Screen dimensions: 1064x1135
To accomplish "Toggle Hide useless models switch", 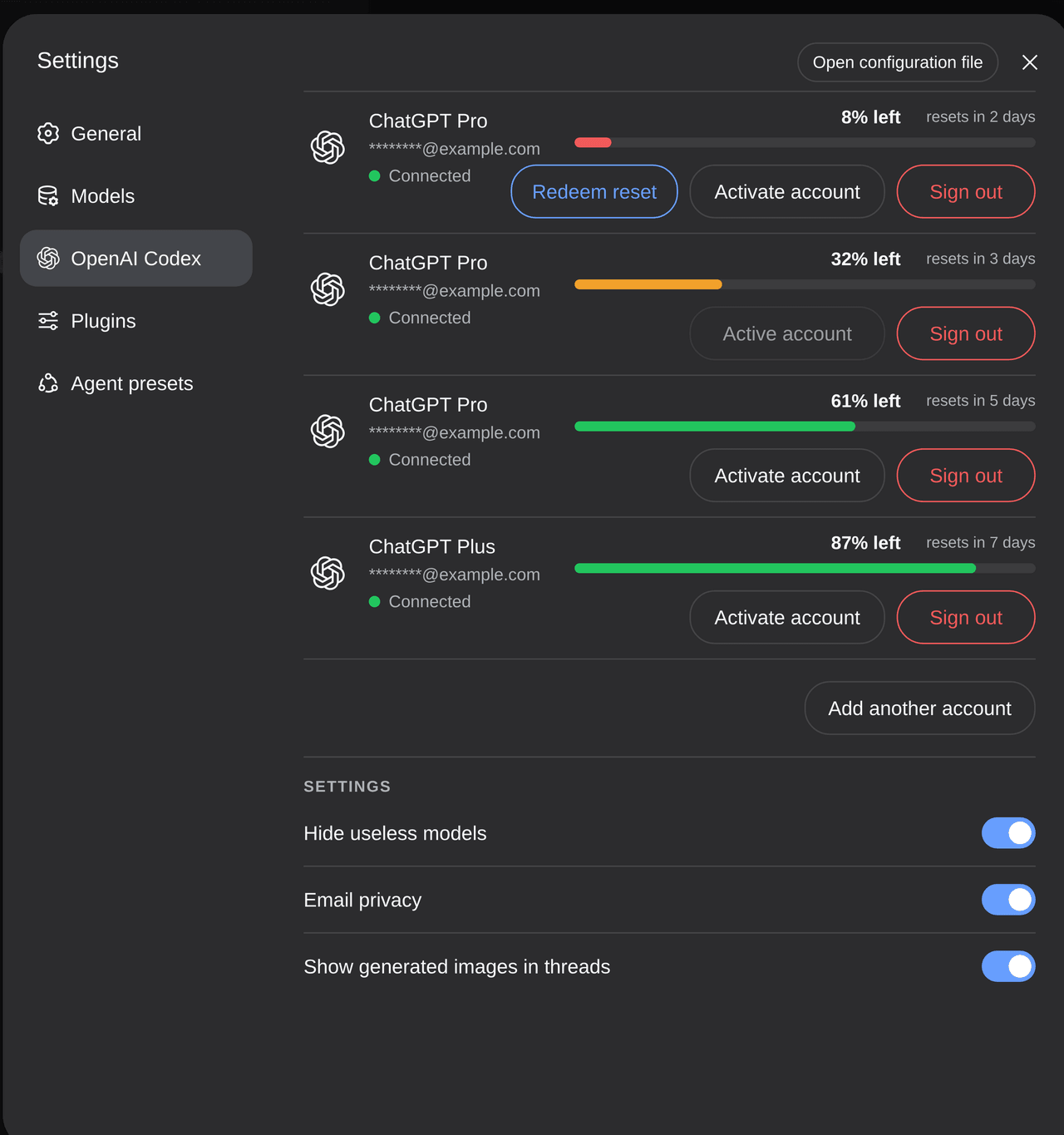I will [x=1008, y=833].
